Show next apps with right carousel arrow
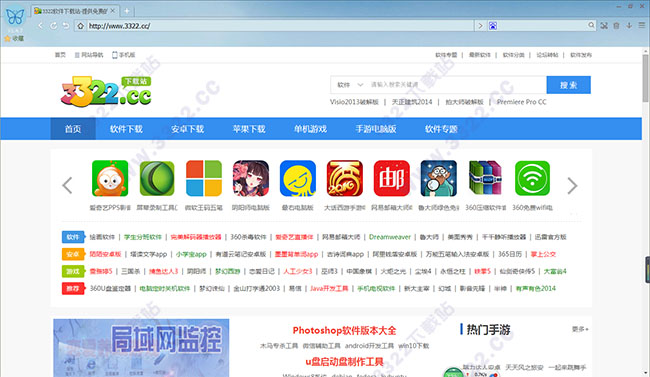This screenshot has height=377, width=650. tap(572, 185)
